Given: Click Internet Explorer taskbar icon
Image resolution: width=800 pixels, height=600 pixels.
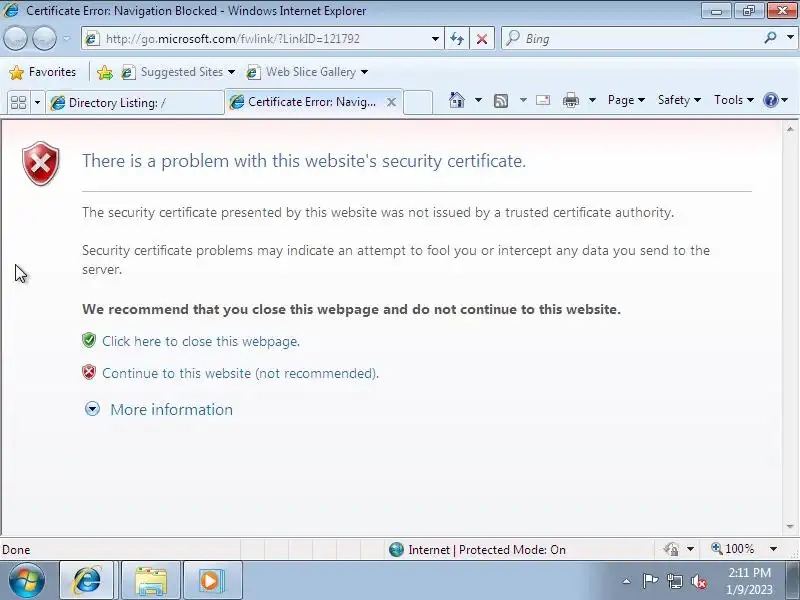Looking at the screenshot, I should [87, 580].
